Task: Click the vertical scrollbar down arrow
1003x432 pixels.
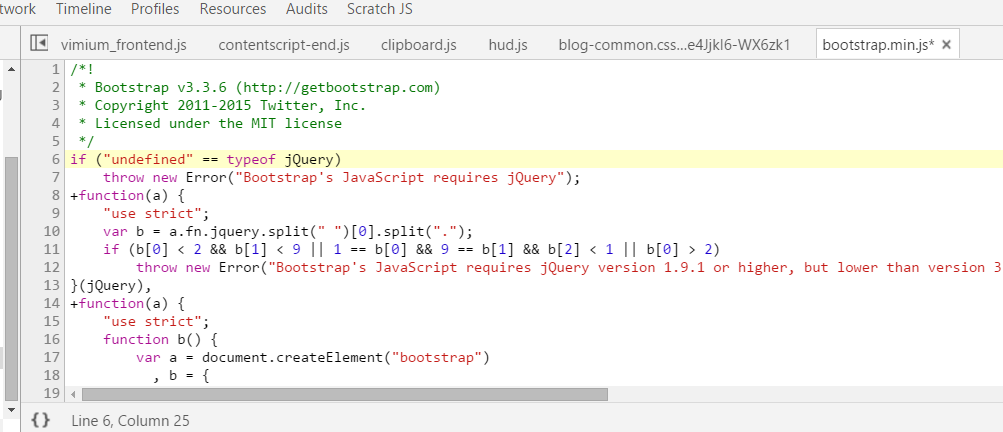Action: (x=12, y=408)
